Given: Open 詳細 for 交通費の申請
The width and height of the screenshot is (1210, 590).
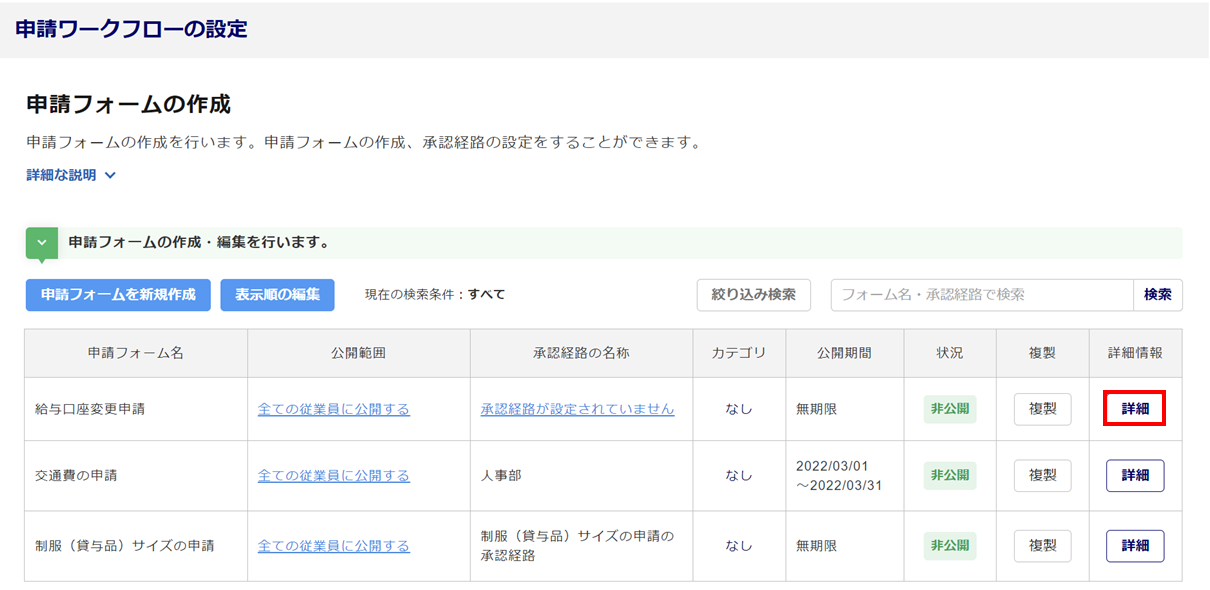Looking at the screenshot, I should point(1135,476).
